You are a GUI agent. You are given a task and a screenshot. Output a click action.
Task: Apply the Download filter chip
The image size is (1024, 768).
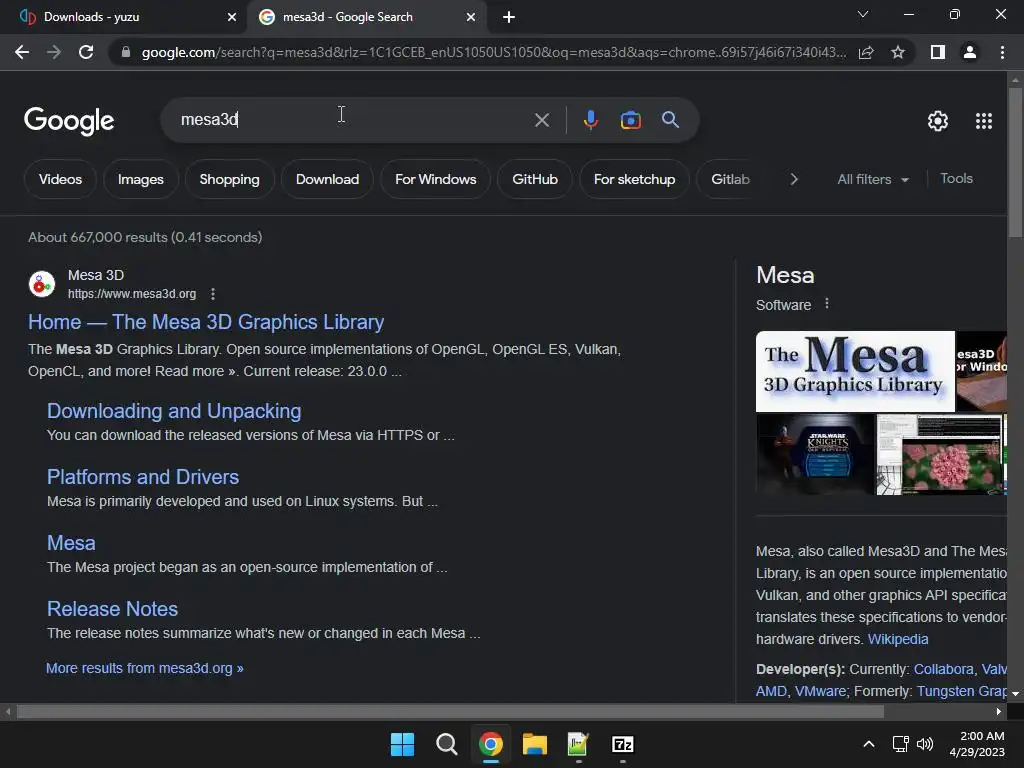(x=327, y=179)
